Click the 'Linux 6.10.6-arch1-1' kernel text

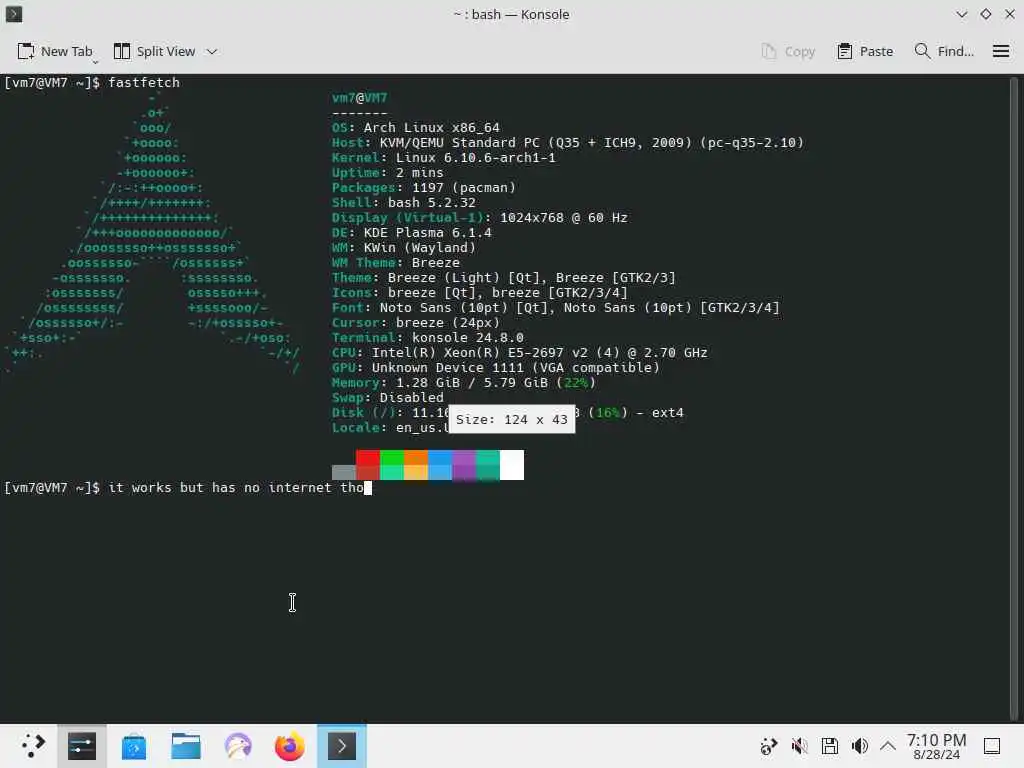point(475,157)
